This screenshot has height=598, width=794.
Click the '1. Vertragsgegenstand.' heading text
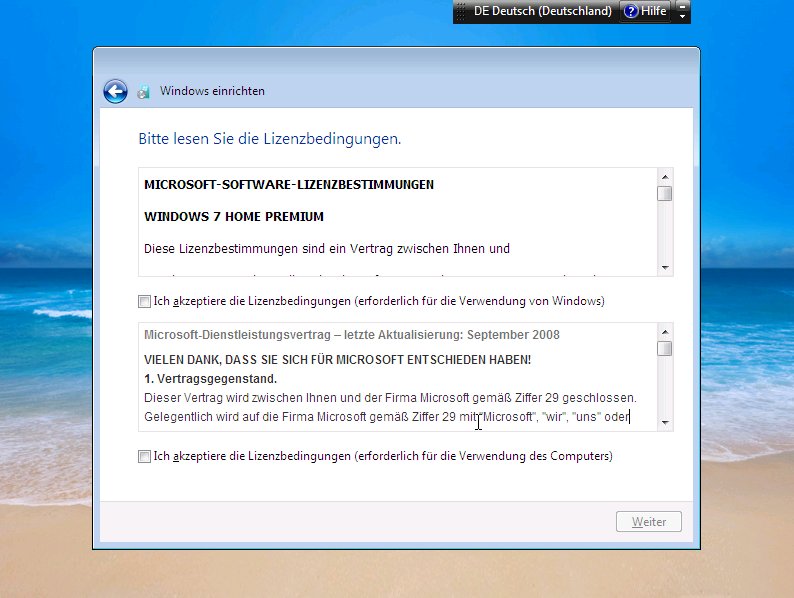tap(210, 379)
